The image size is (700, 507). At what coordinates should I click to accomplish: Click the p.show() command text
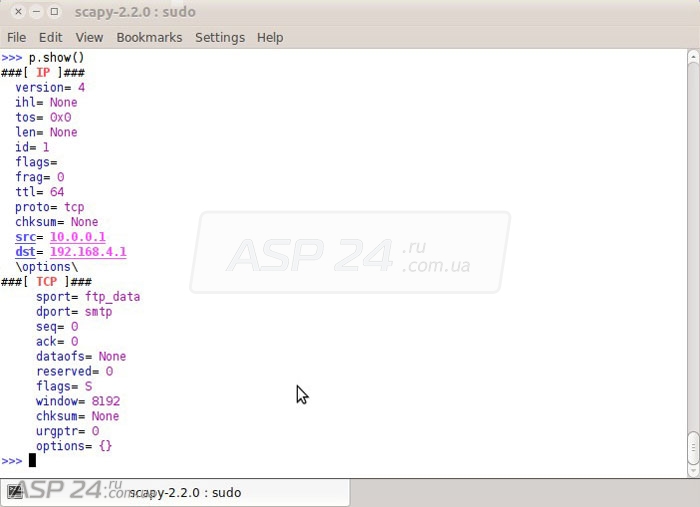coord(56,58)
